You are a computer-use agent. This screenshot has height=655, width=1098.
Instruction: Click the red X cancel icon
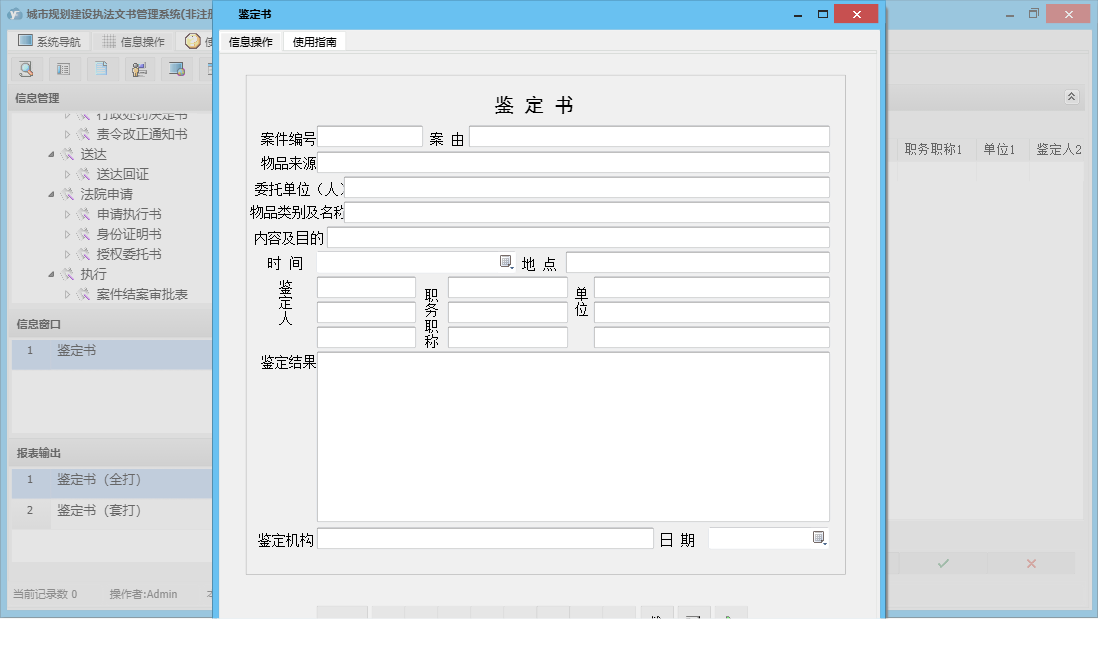click(1030, 563)
